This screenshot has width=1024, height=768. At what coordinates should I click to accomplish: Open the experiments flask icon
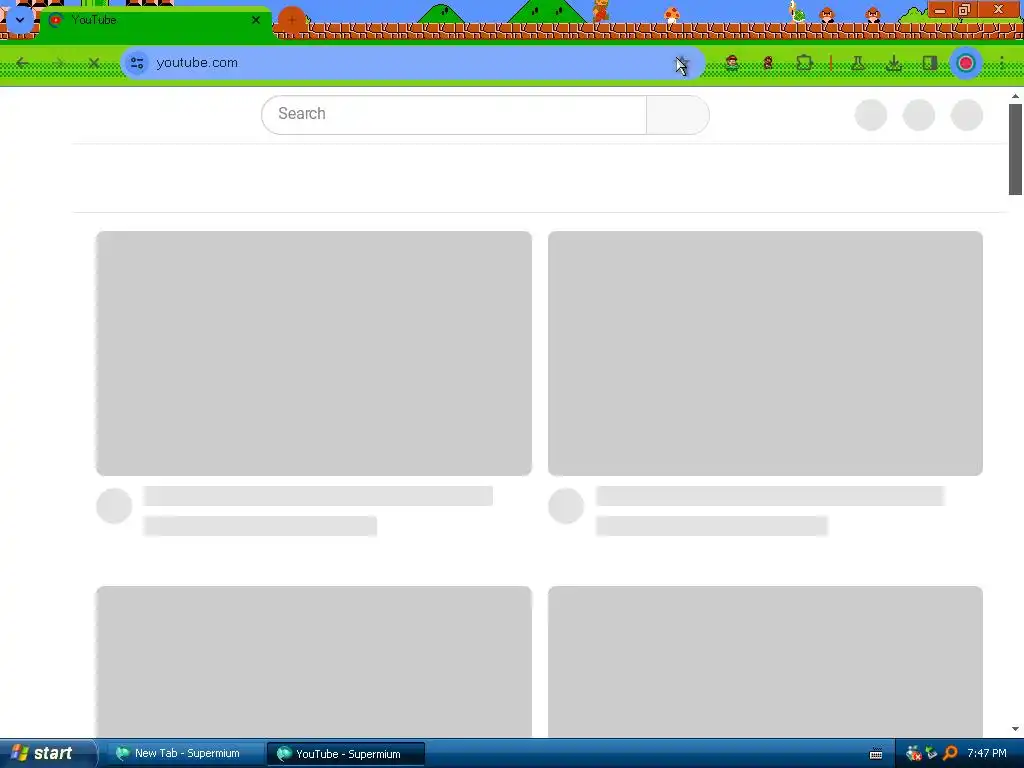click(x=858, y=63)
